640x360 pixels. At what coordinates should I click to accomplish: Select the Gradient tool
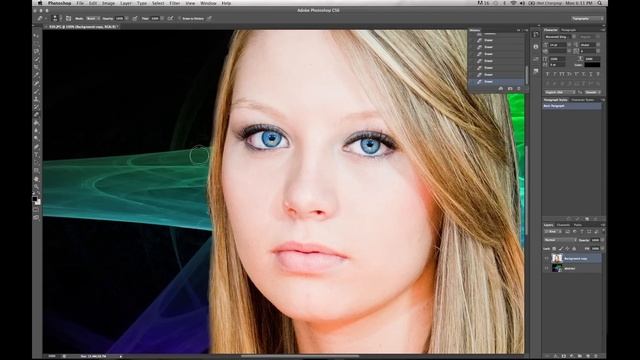(x=36, y=123)
